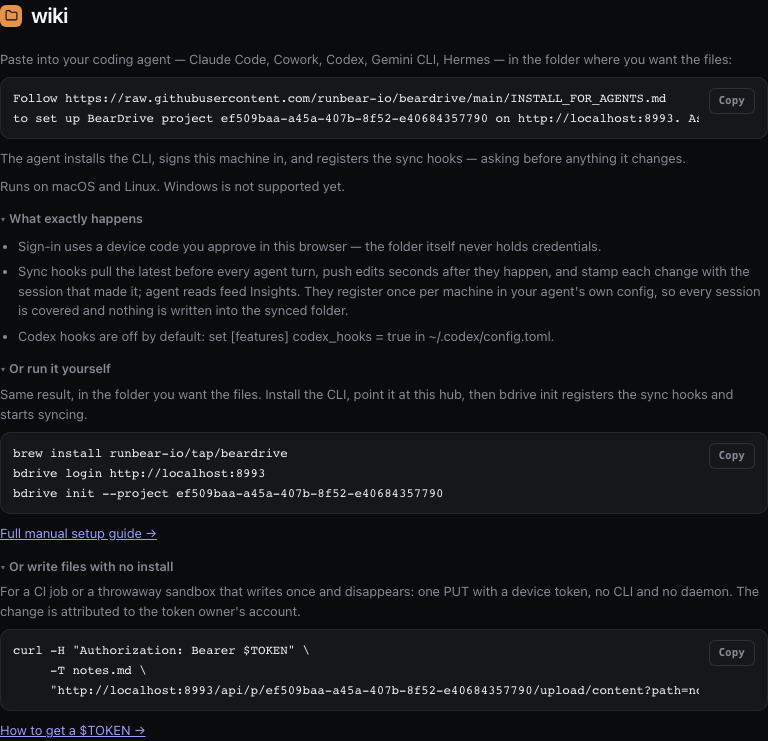Copy the curl upload command
This screenshot has height=741, width=768.
(x=731, y=652)
